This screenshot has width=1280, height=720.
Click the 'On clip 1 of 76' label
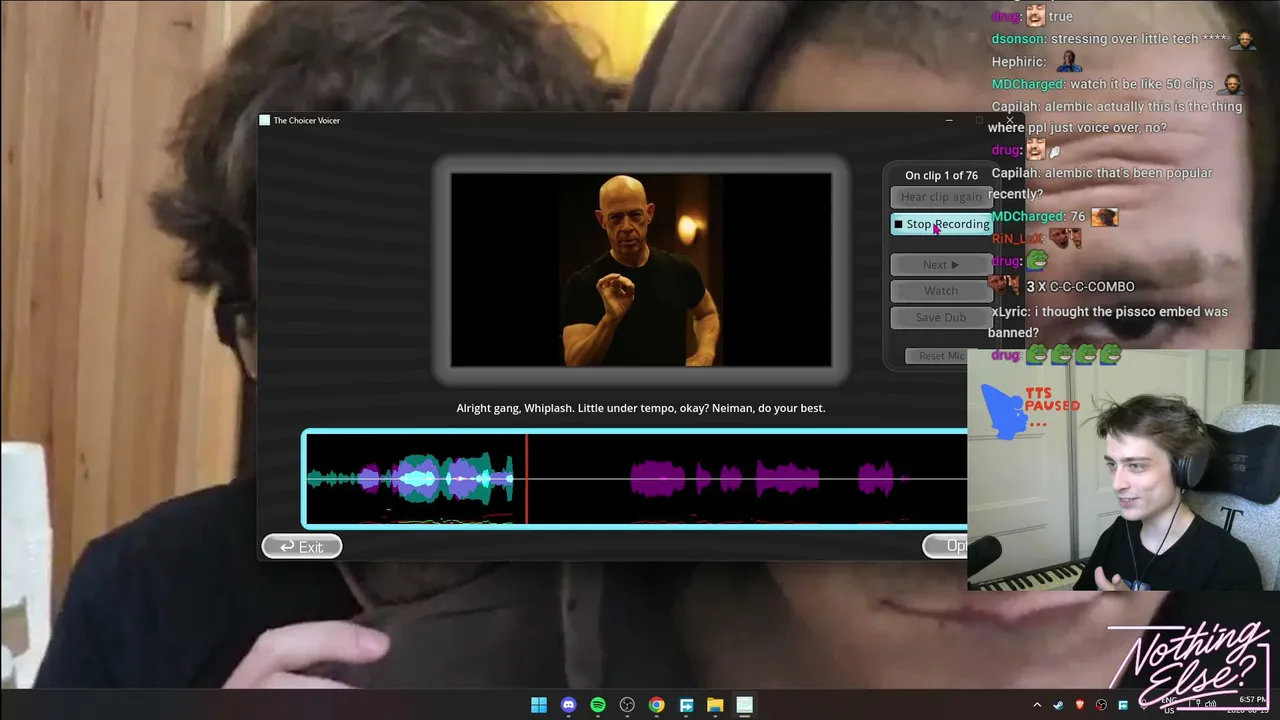coord(941,176)
